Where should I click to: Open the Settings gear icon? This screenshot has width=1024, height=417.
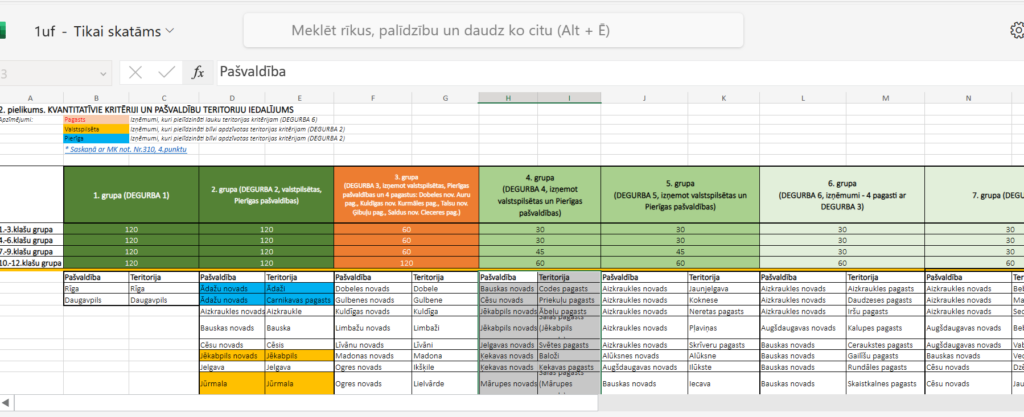1018,30
